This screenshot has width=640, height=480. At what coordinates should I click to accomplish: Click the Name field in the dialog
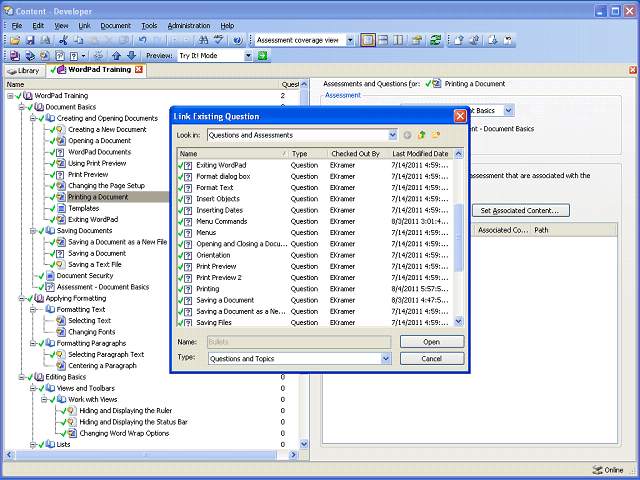point(299,342)
